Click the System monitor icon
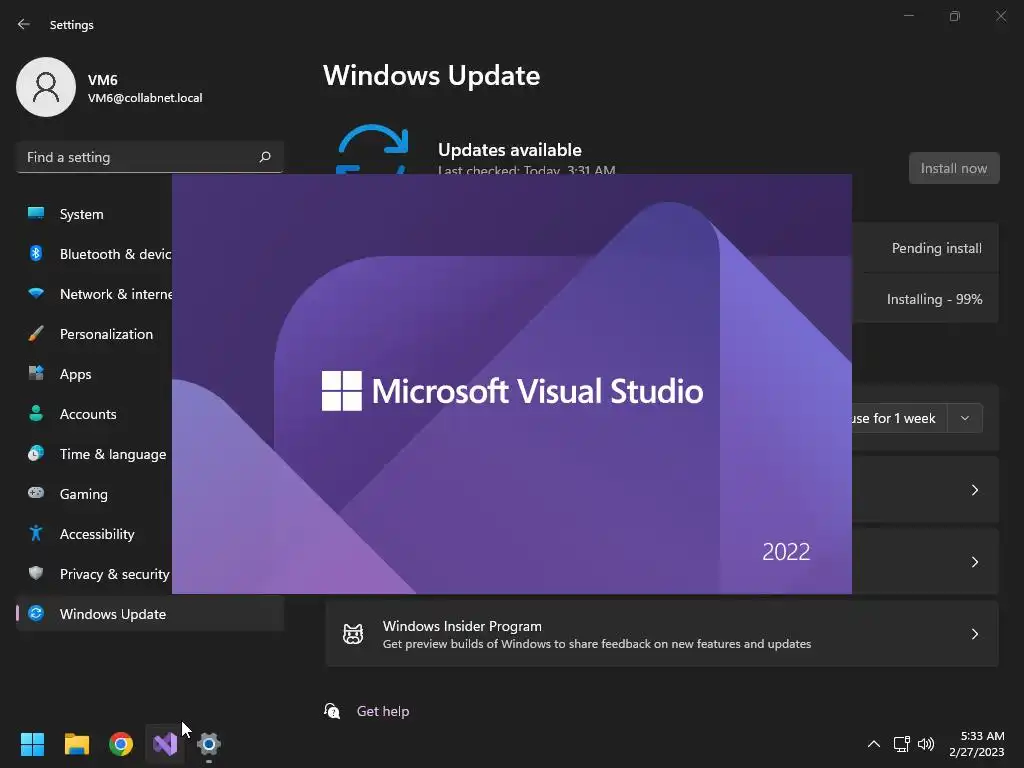This screenshot has width=1024, height=768. click(x=36, y=213)
